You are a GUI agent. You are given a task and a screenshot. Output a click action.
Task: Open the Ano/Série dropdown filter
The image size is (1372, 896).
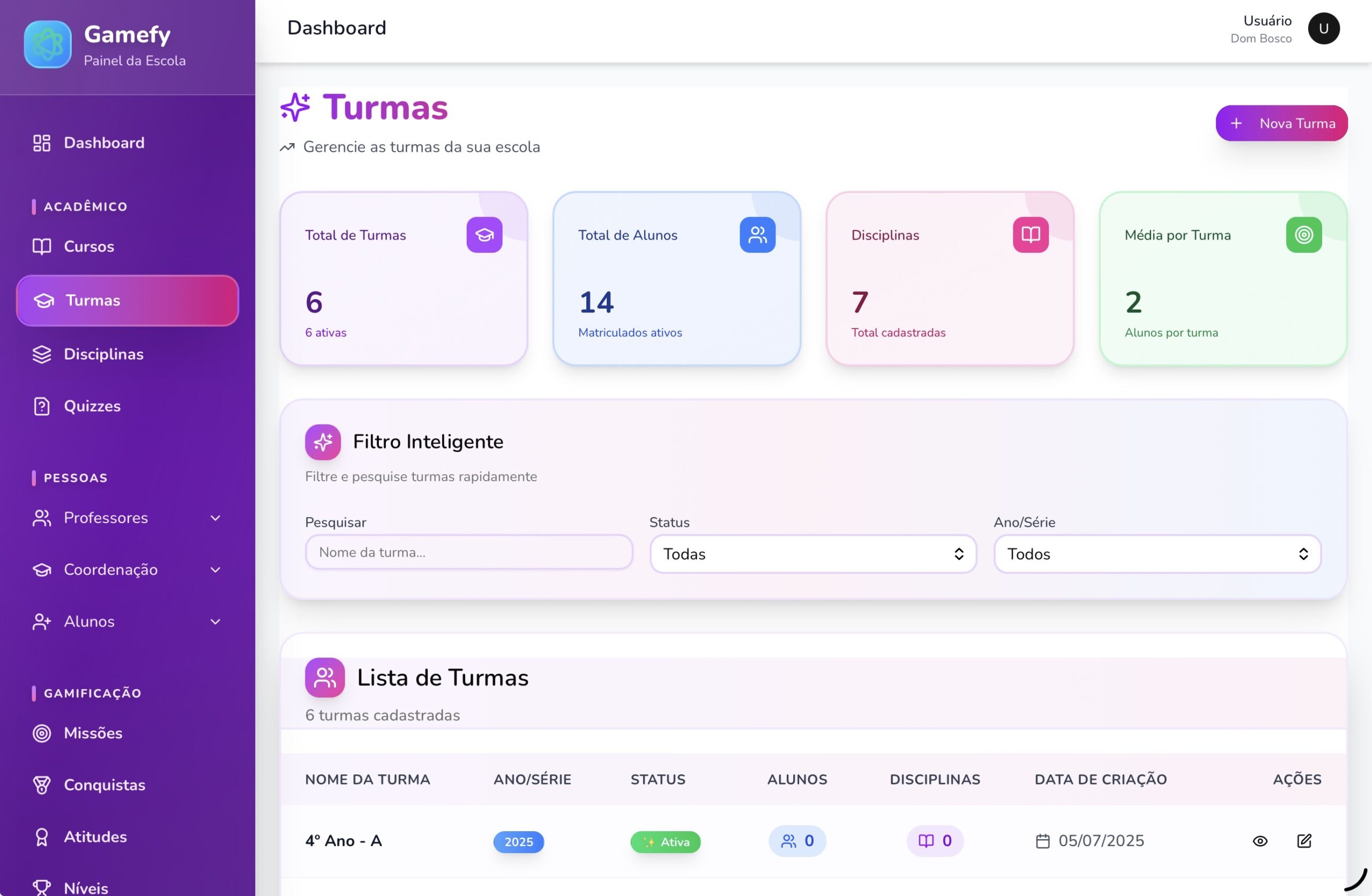(1157, 554)
